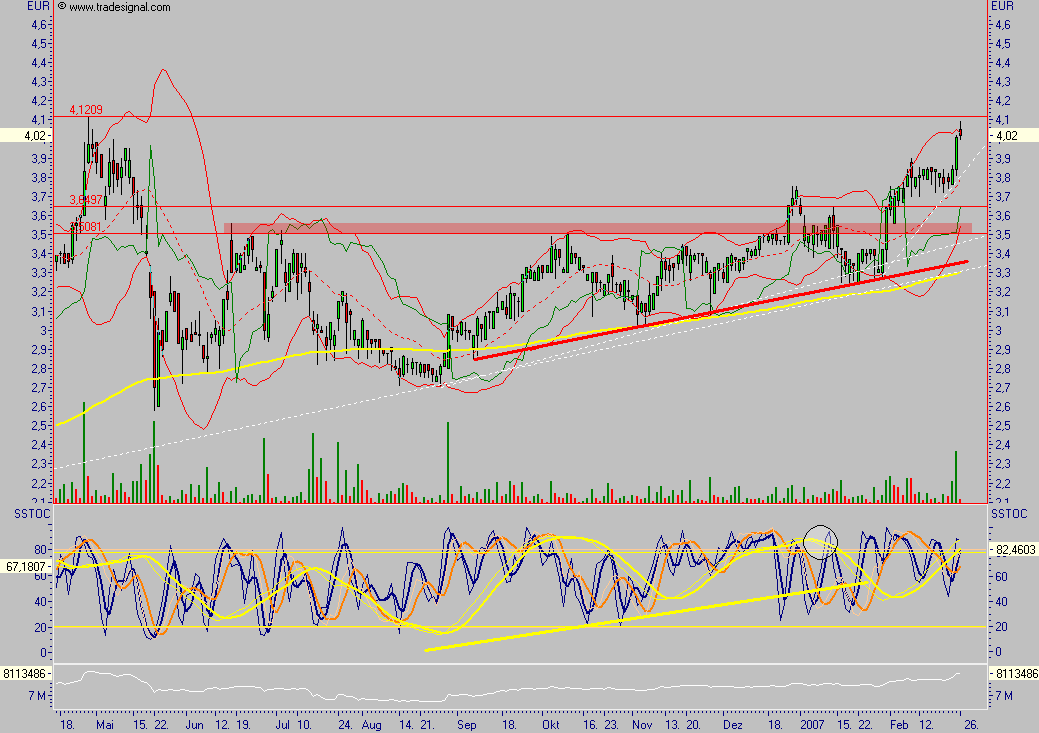This screenshot has height=733, width=1039.
Task: Select the 82,4603 stochastic value label
Action: coord(1015,549)
